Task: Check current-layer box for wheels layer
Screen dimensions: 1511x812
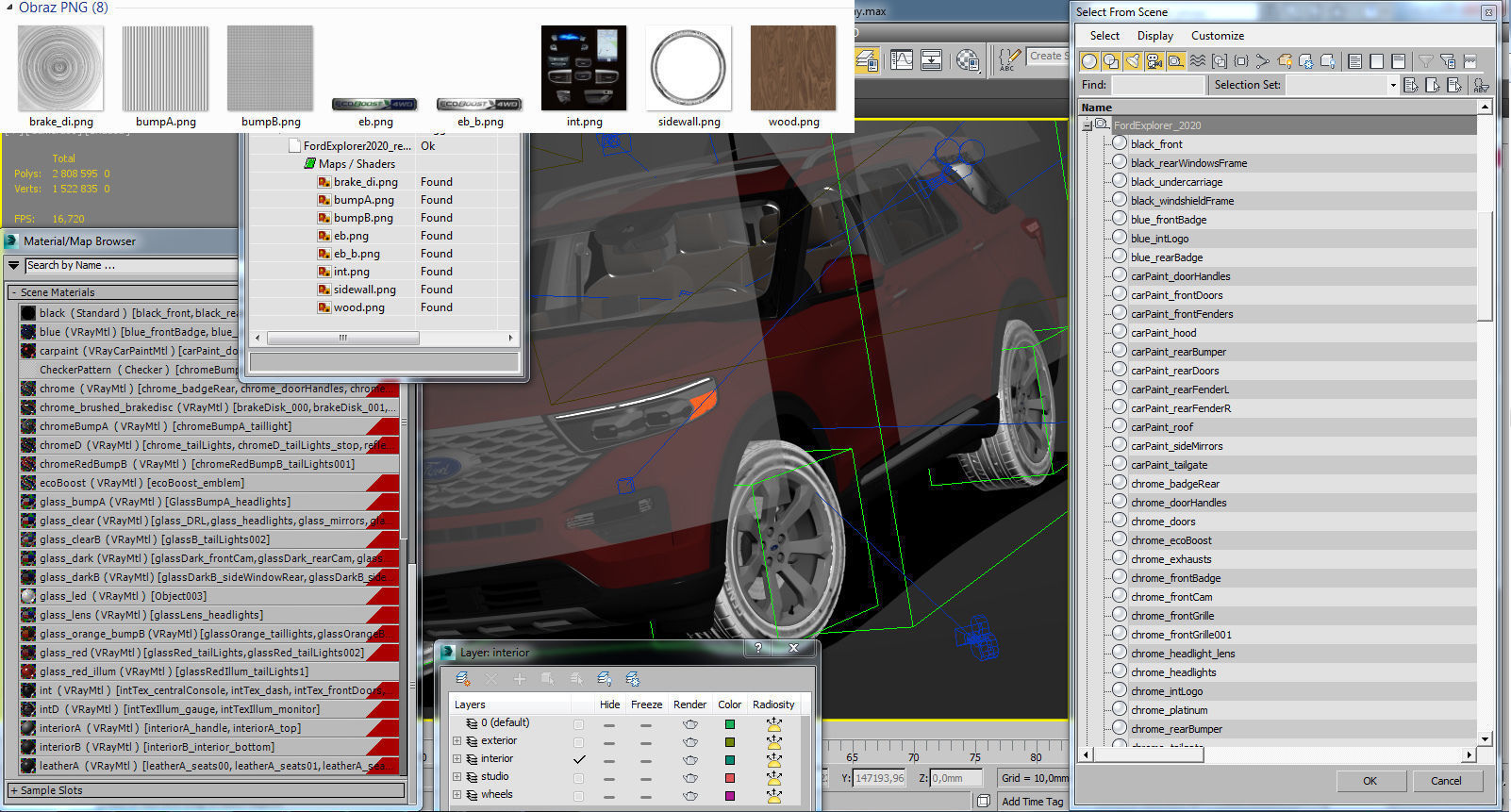Action: pyautogui.click(x=578, y=796)
